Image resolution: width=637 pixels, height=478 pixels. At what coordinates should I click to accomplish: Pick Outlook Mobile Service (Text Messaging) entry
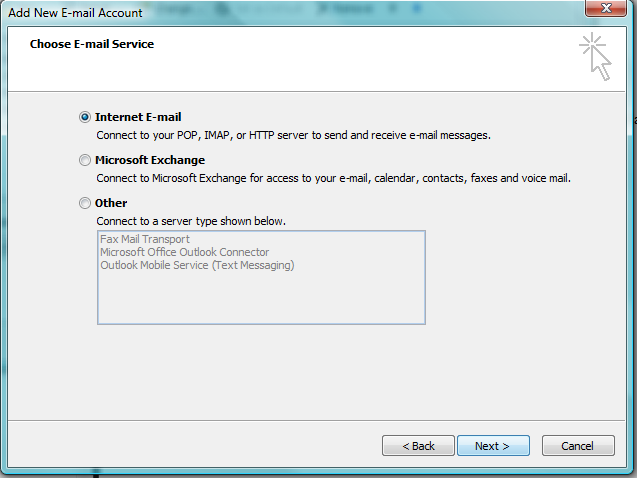tap(197, 265)
